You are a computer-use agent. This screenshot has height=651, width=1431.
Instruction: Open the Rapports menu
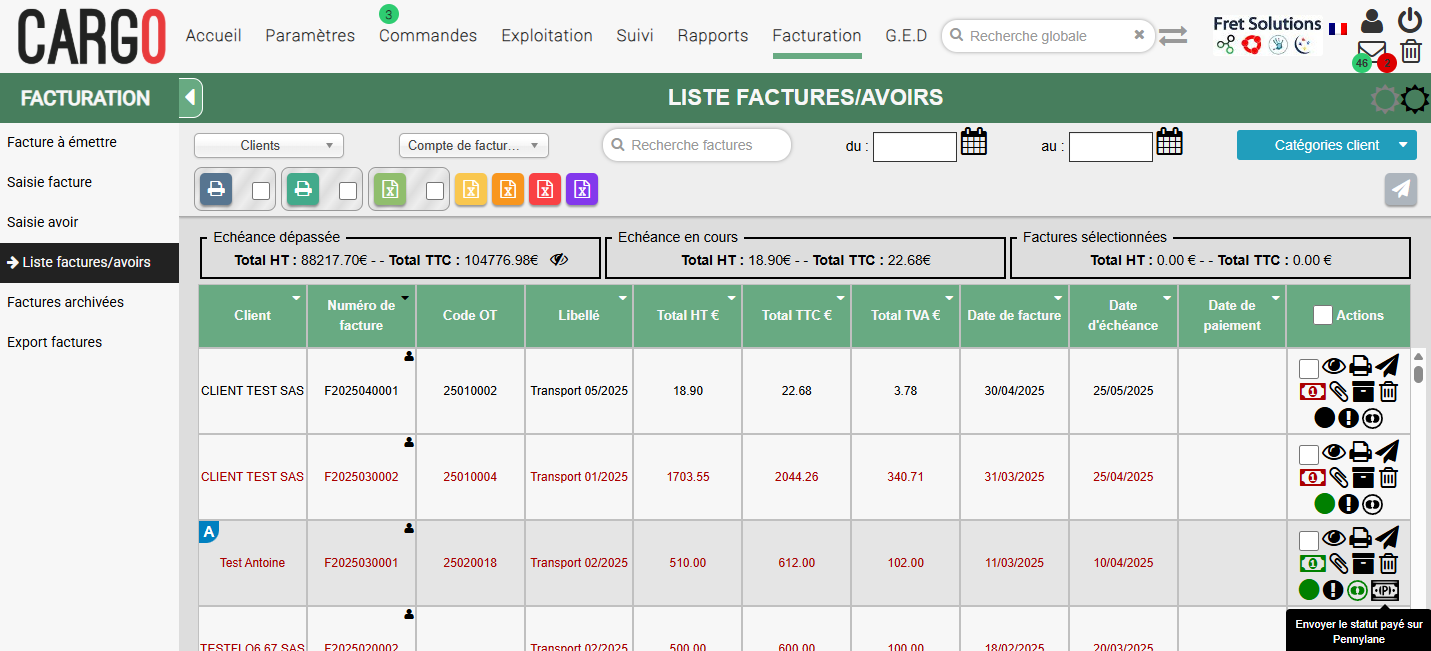point(713,35)
